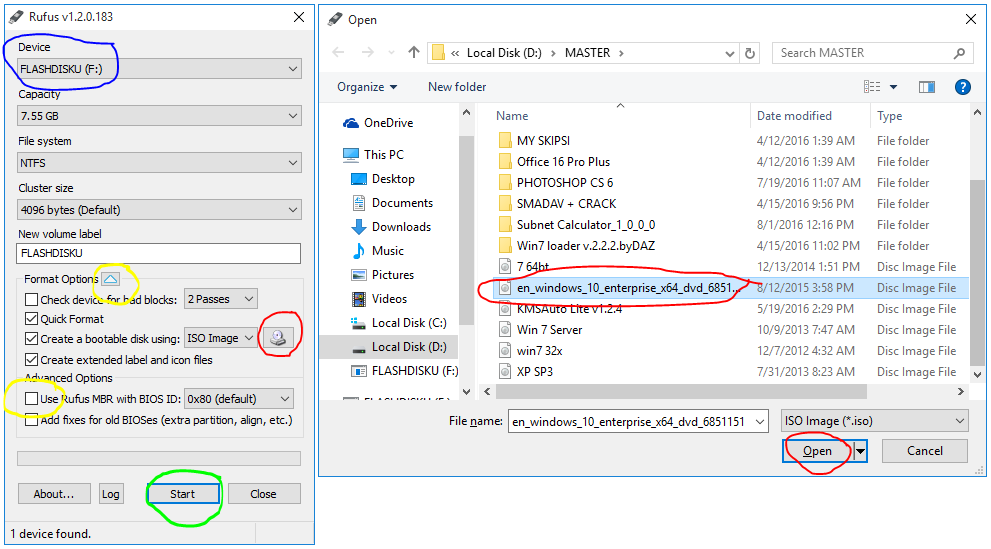Toggle the Quick Format checkbox
This screenshot has width=991, height=549.
click(31, 318)
